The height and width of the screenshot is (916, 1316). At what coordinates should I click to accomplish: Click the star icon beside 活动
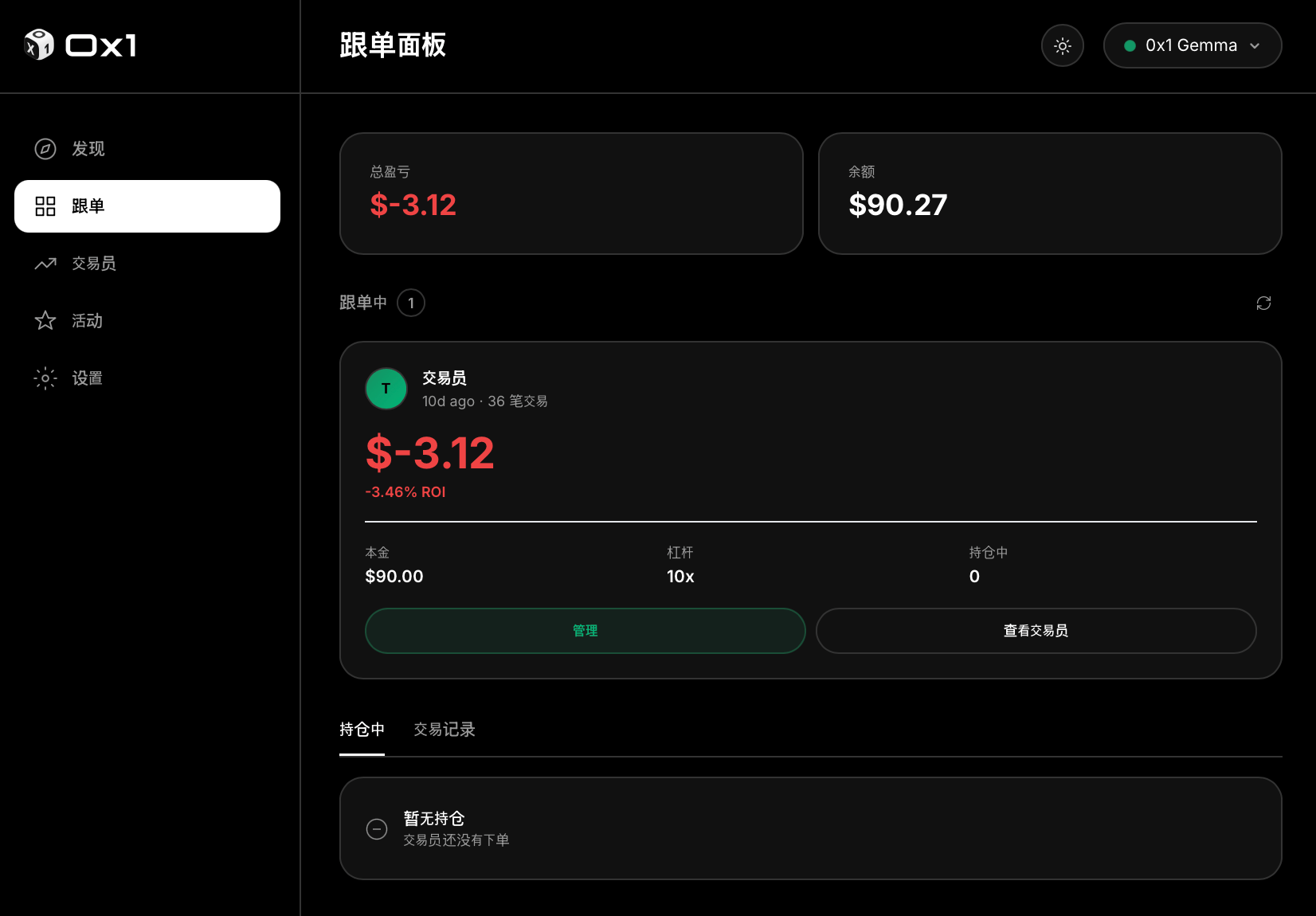tap(45, 321)
